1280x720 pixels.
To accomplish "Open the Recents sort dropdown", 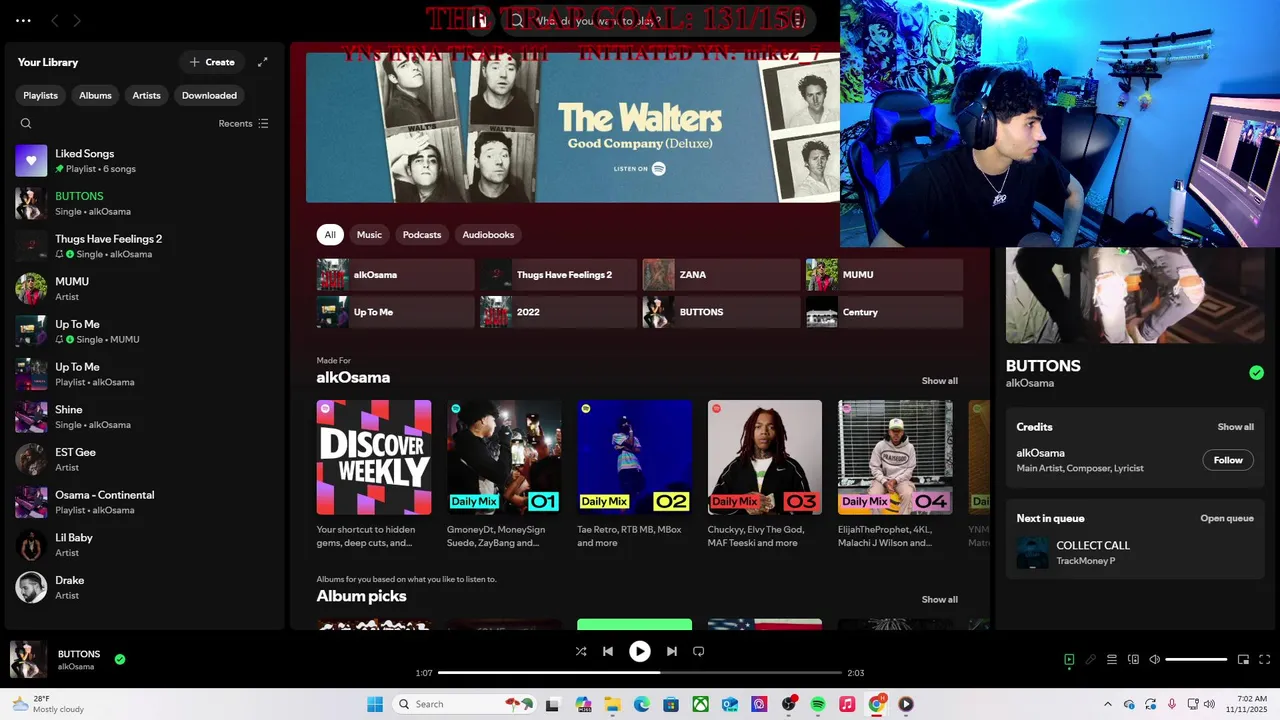I will pos(243,124).
